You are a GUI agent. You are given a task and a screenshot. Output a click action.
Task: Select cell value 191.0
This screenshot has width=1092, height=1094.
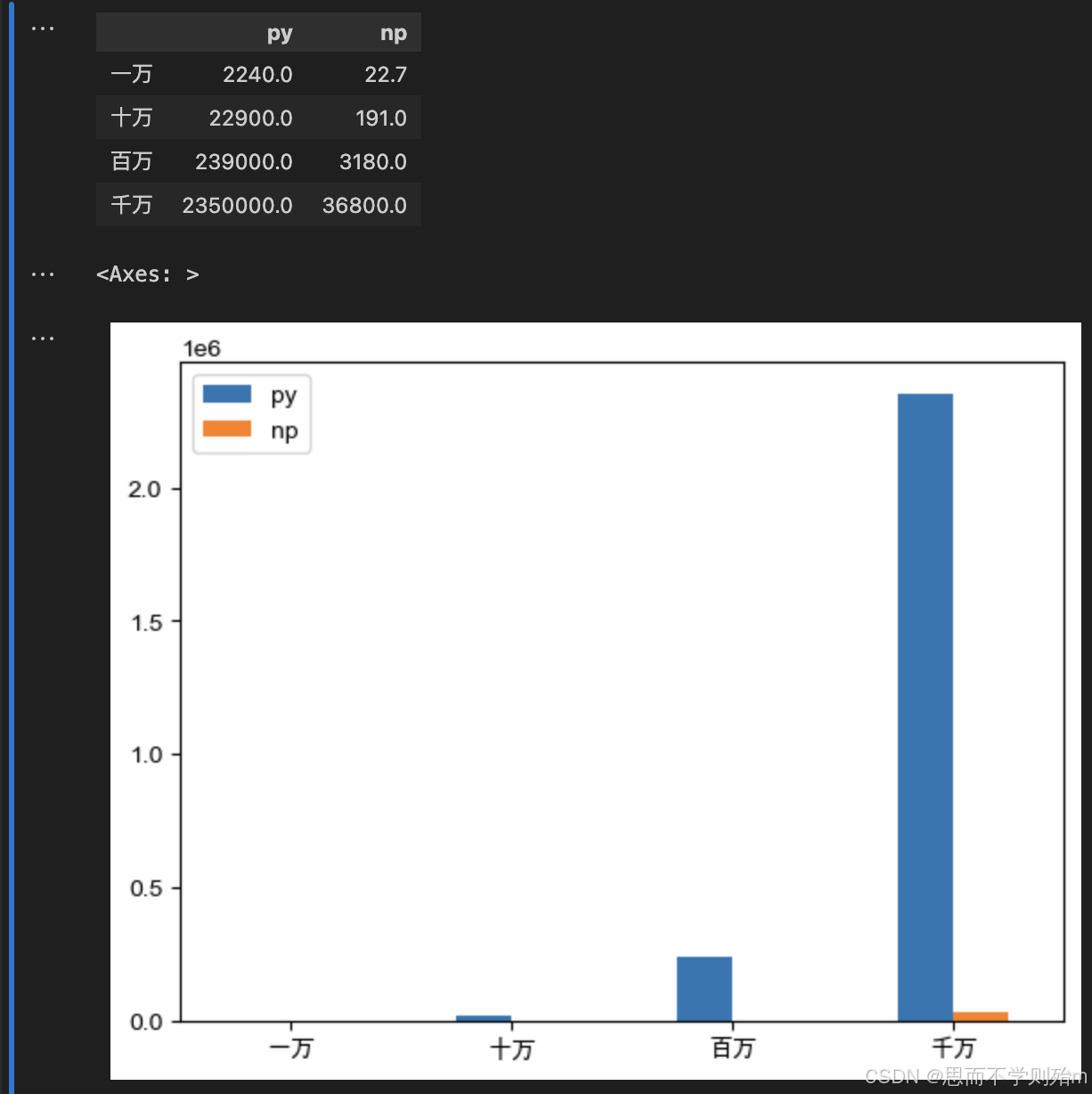(x=381, y=118)
